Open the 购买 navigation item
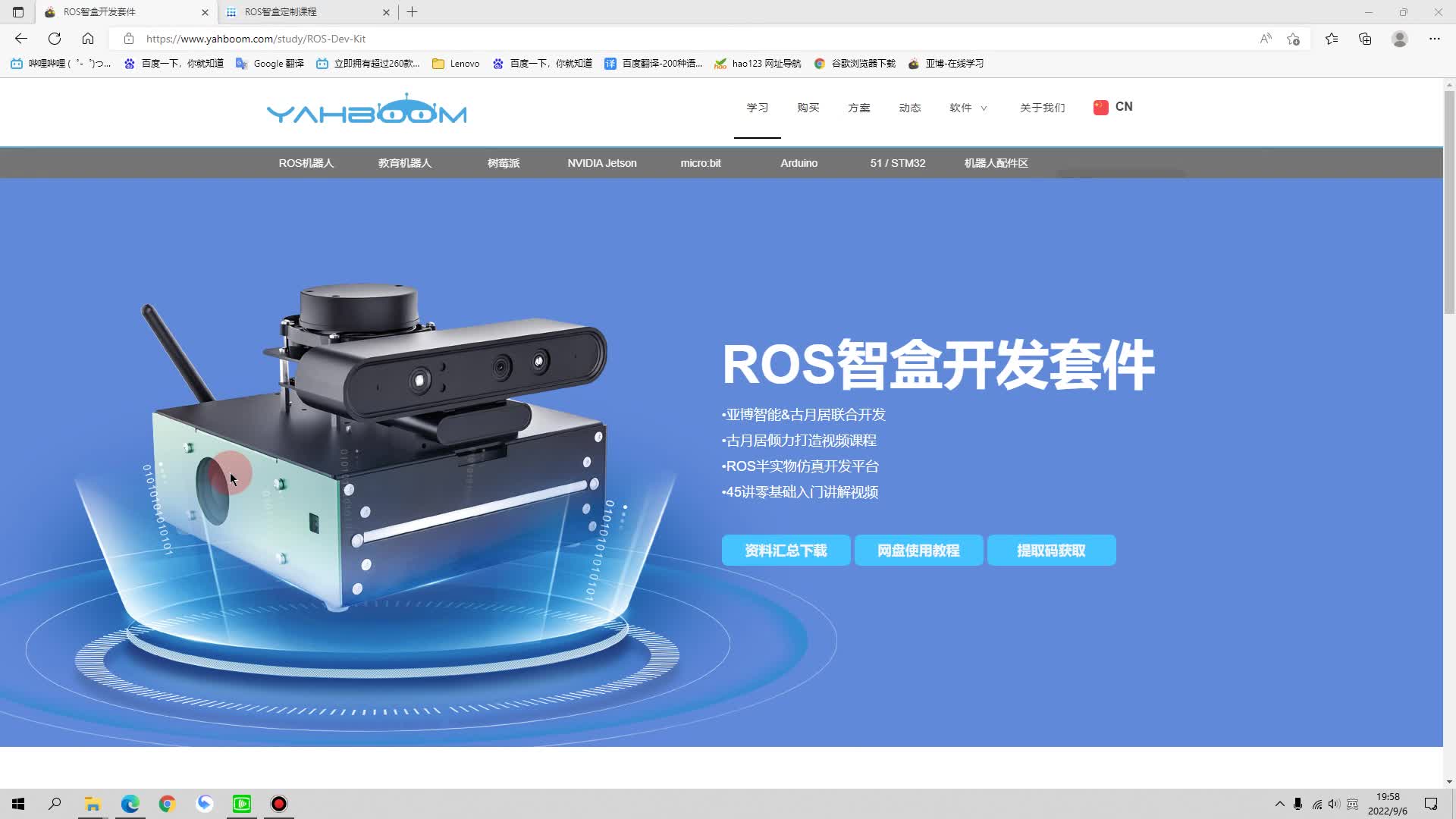Image resolution: width=1456 pixels, height=819 pixels. (808, 108)
